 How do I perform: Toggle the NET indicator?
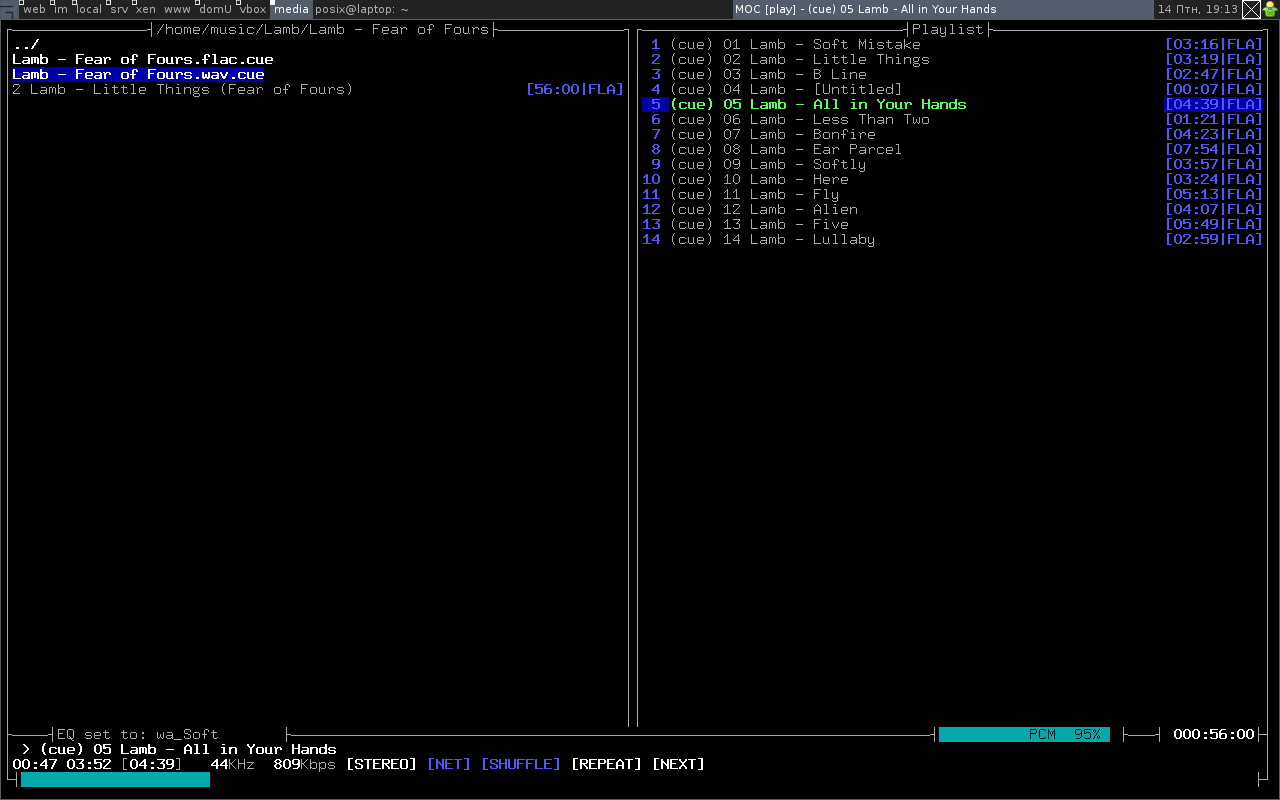(x=449, y=764)
